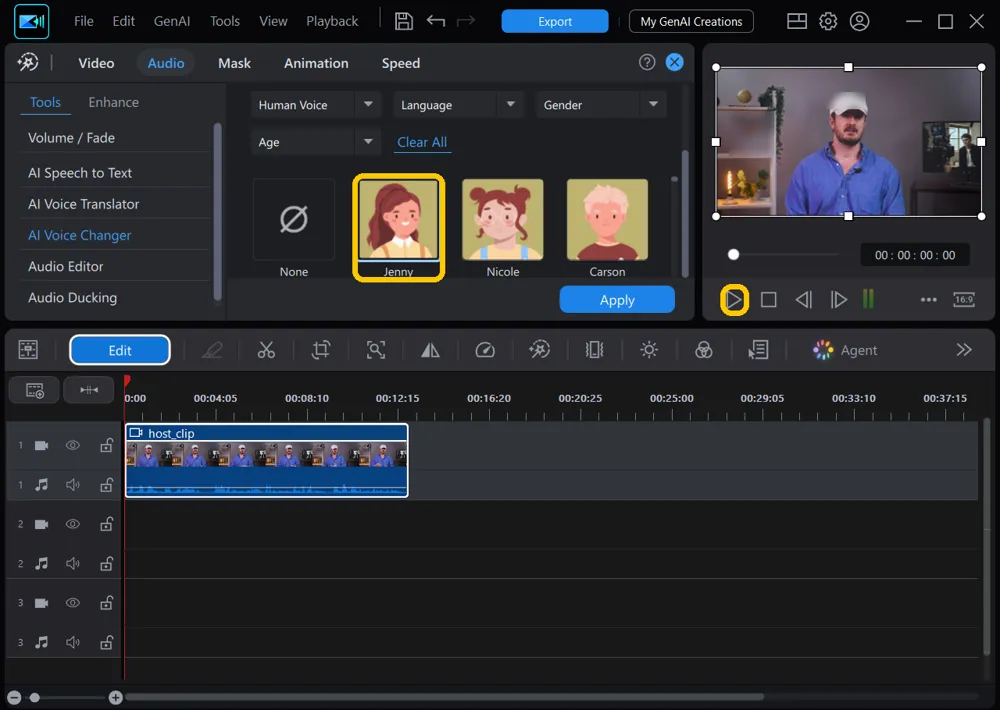Click the Clear All link
Screen dimensions: 1000x710
(422, 142)
